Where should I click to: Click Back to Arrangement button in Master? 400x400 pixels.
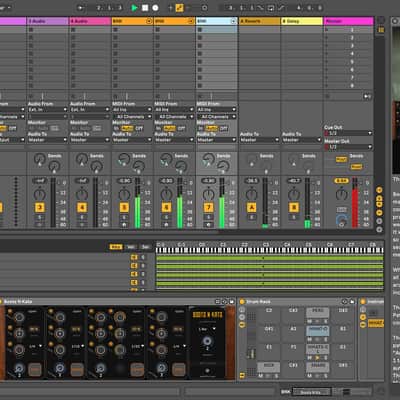(x=367, y=96)
